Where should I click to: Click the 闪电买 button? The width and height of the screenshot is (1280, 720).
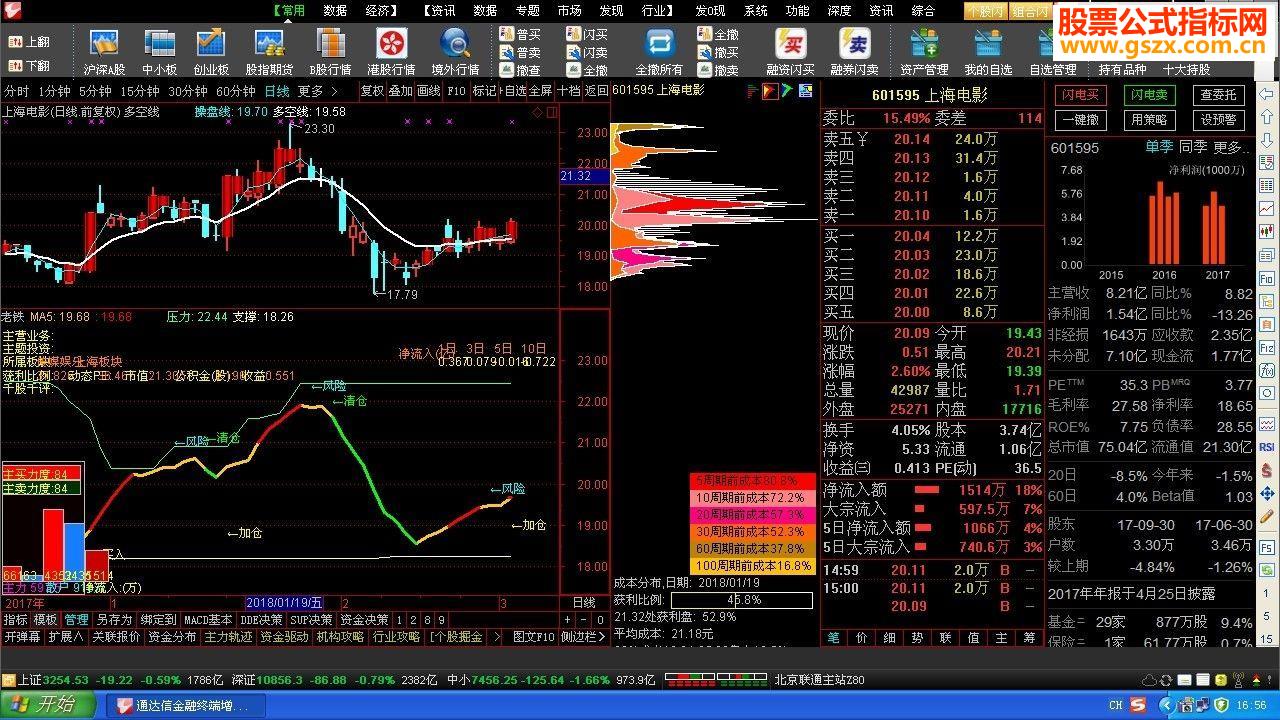coord(1080,95)
